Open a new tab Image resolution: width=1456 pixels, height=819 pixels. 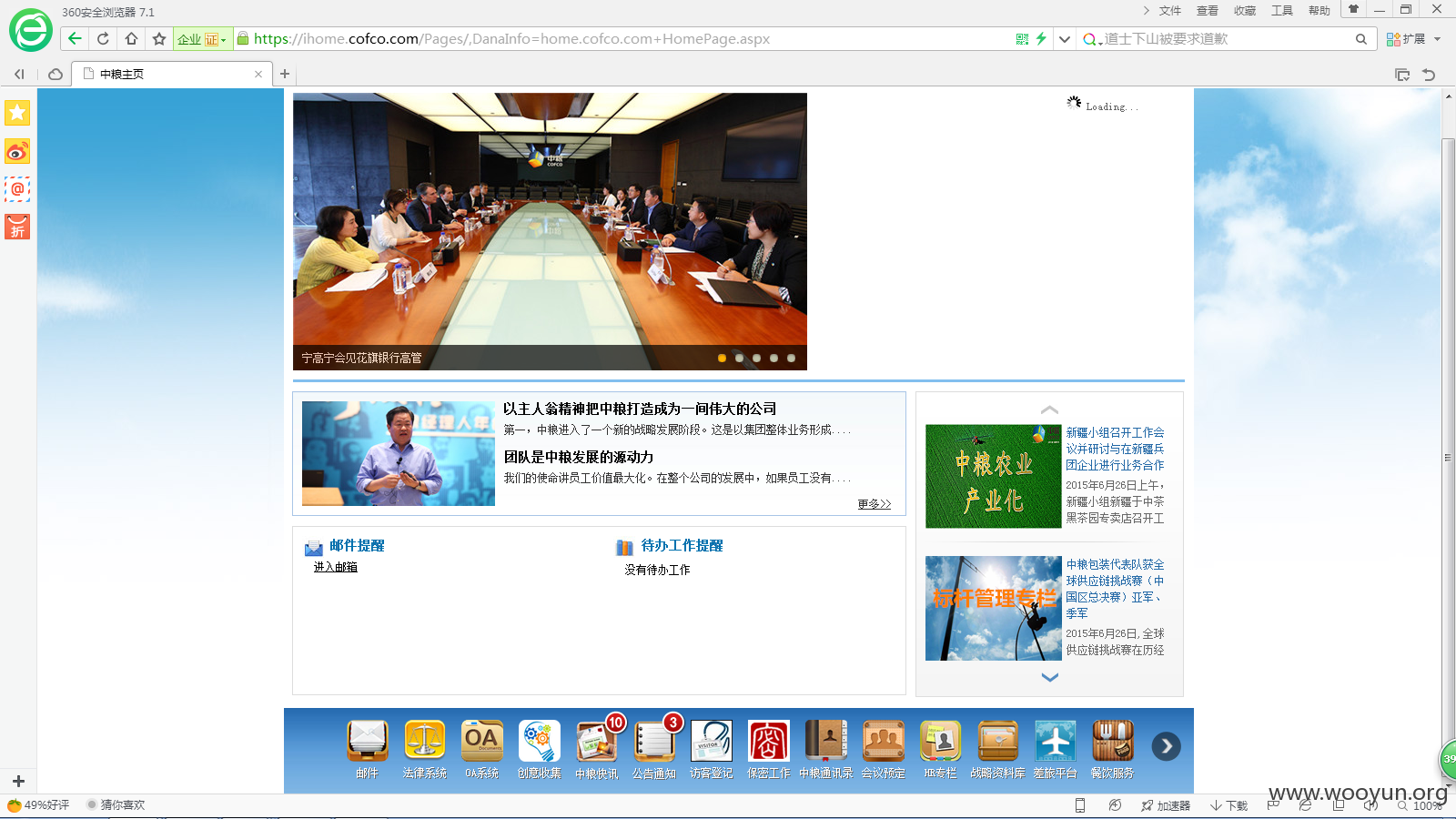tap(285, 74)
